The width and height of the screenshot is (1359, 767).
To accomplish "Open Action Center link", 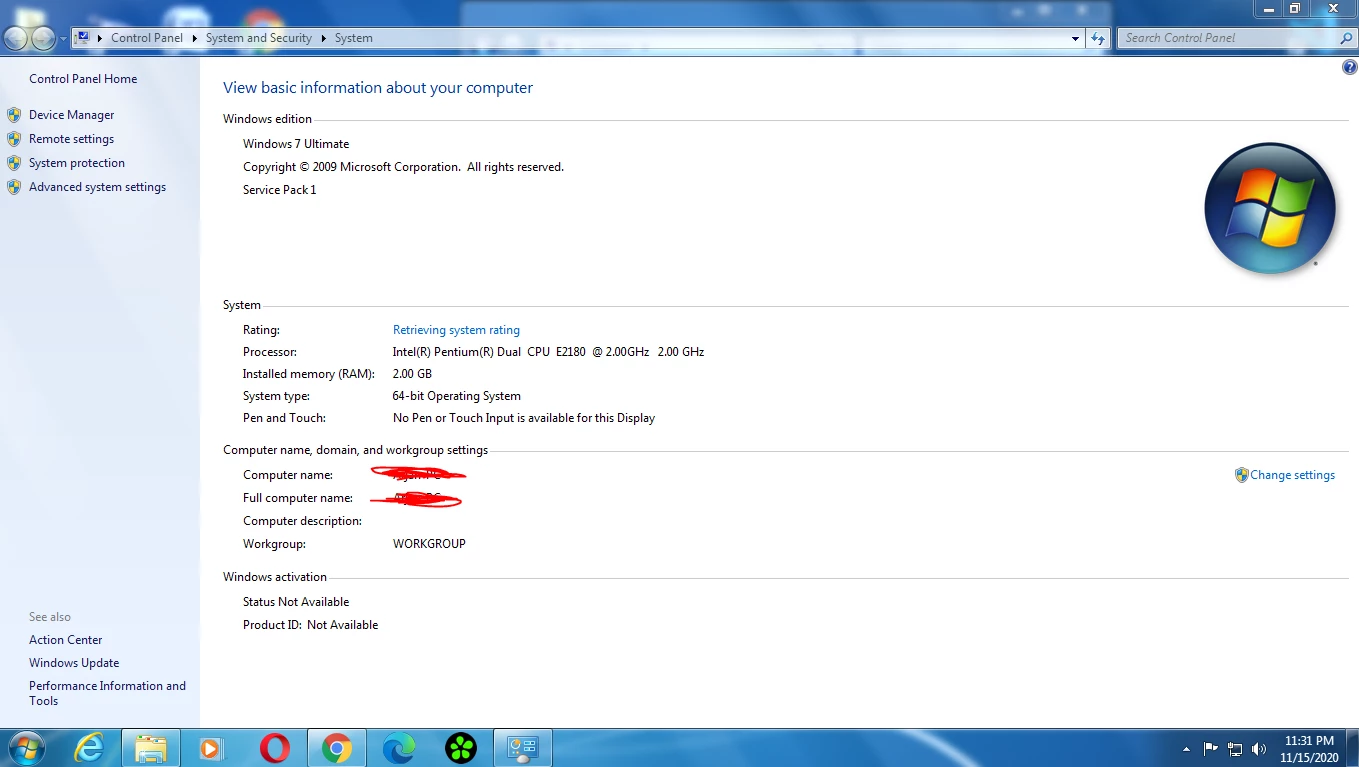I will tap(65, 640).
